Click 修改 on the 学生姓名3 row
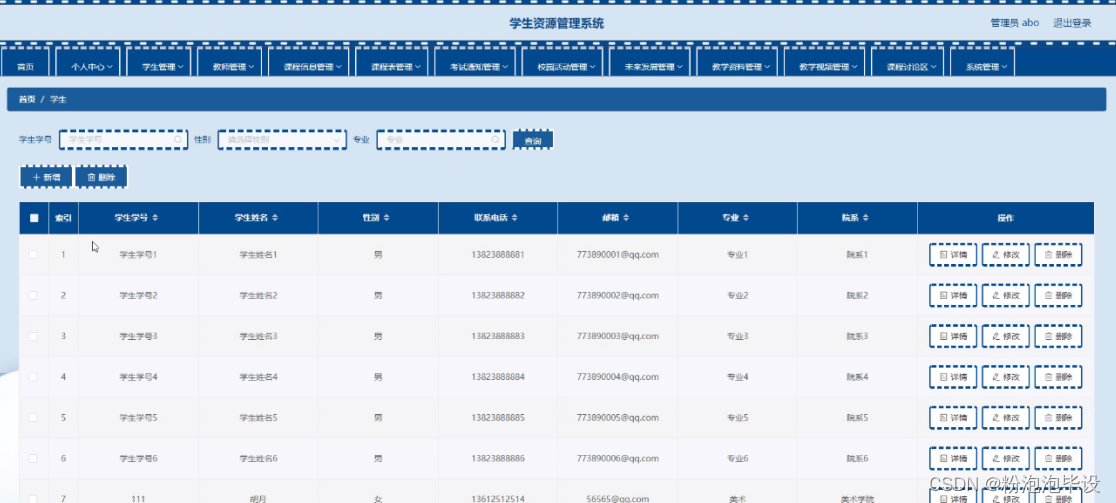The width and height of the screenshot is (1116, 503). pyautogui.click(x=1006, y=336)
